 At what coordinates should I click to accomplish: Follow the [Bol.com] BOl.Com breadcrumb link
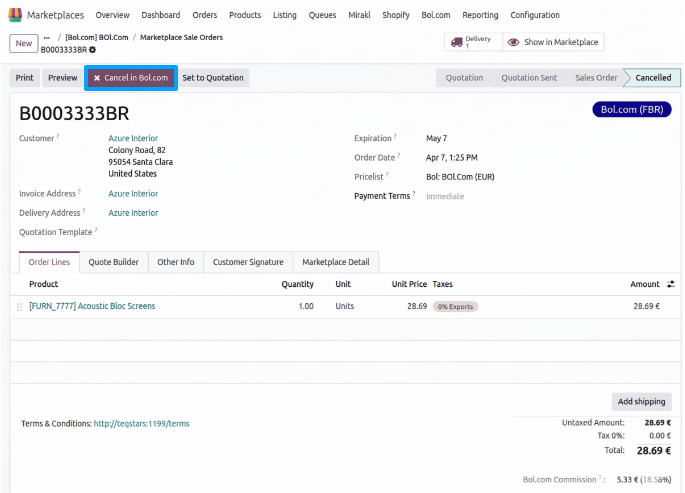[x=97, y=38]
